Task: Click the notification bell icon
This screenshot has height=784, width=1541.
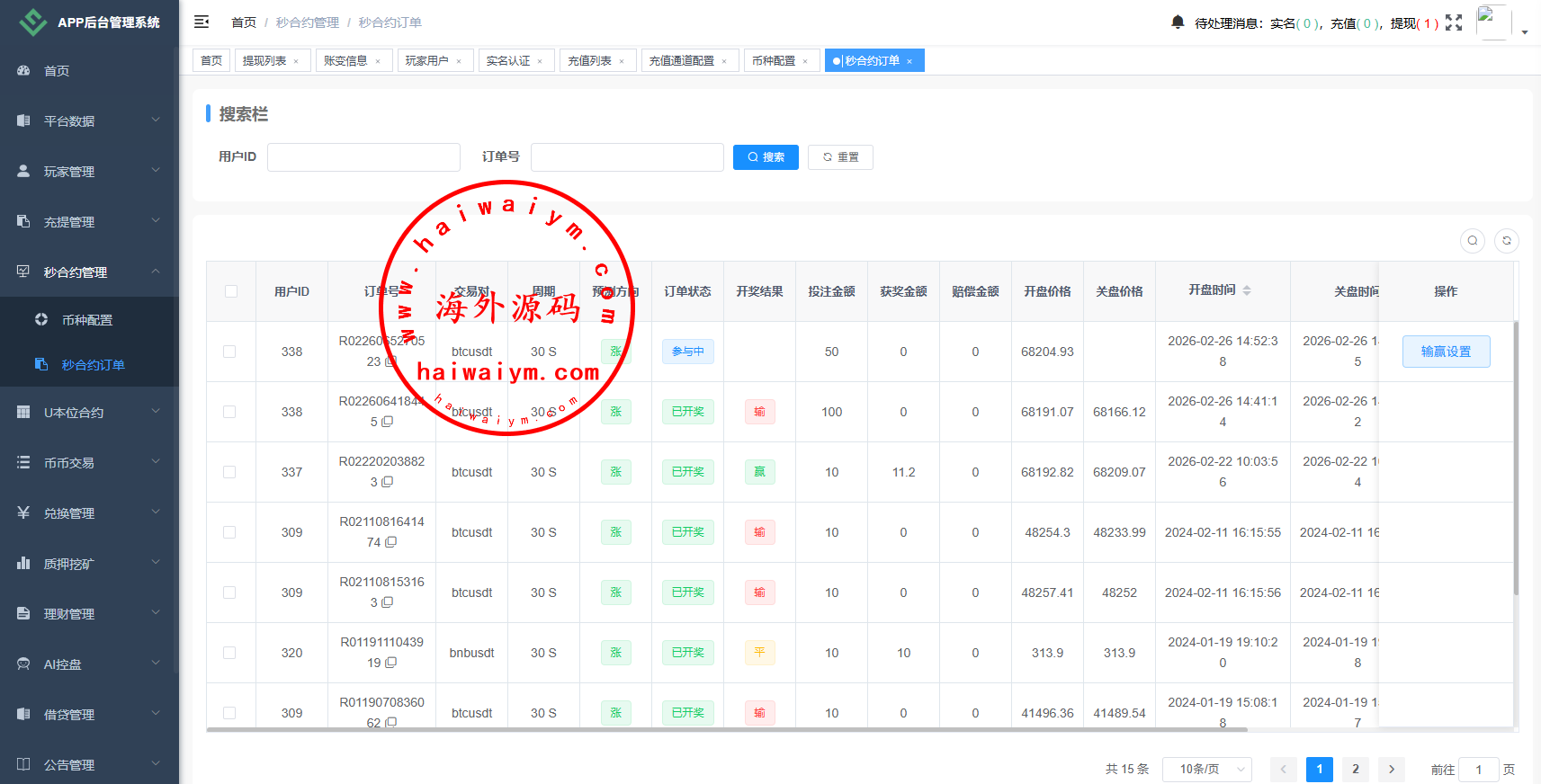Action: (x=1178, y=22)
